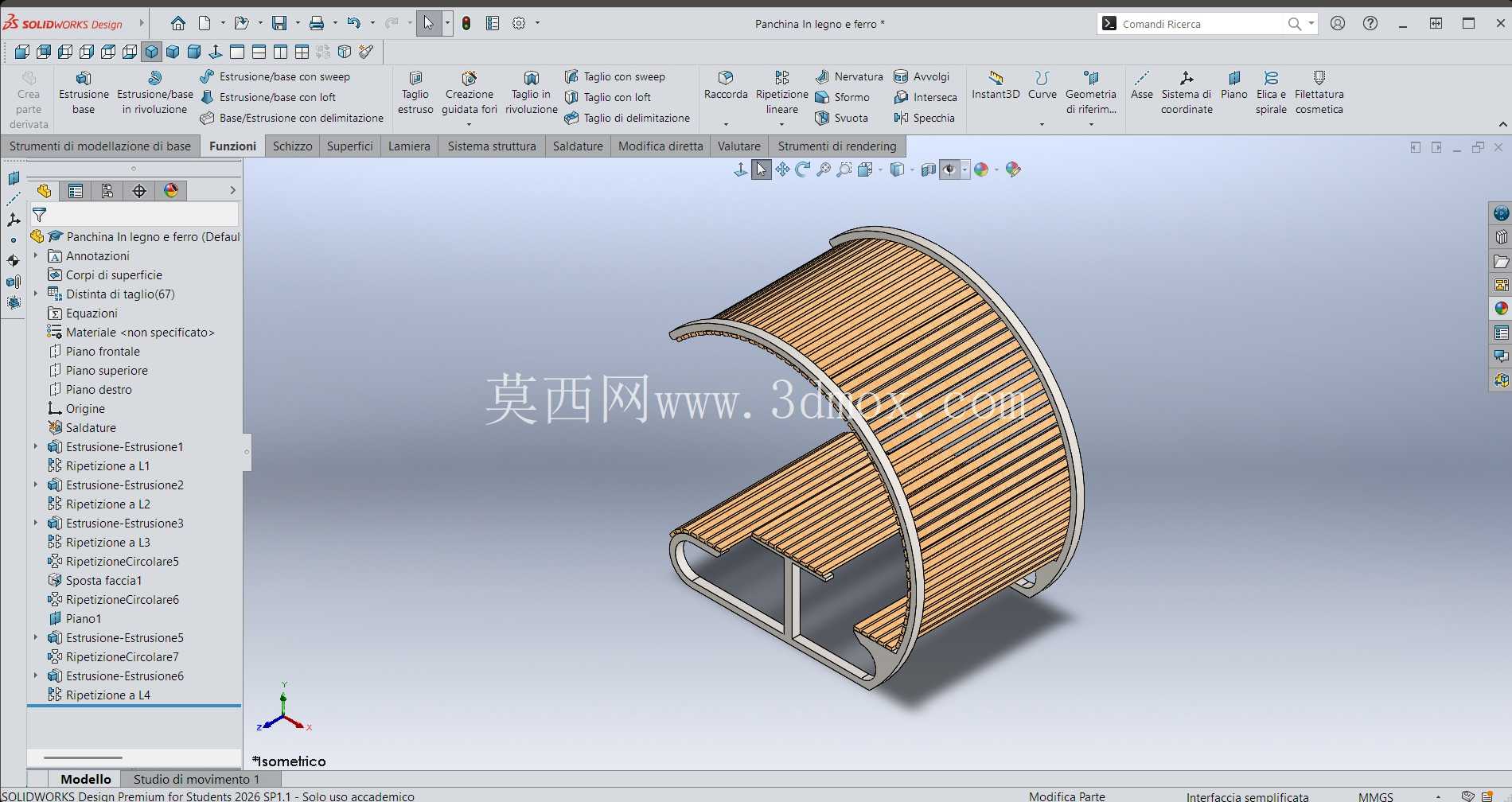Click the Svuota shell command
1512x802 pixels.
841,118
